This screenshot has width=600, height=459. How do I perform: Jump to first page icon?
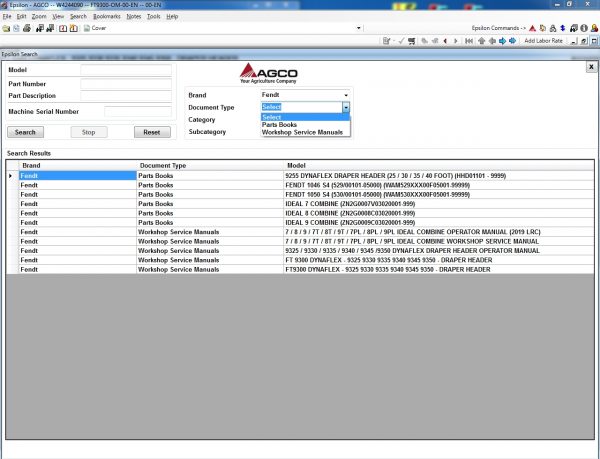tap(469, 41)
